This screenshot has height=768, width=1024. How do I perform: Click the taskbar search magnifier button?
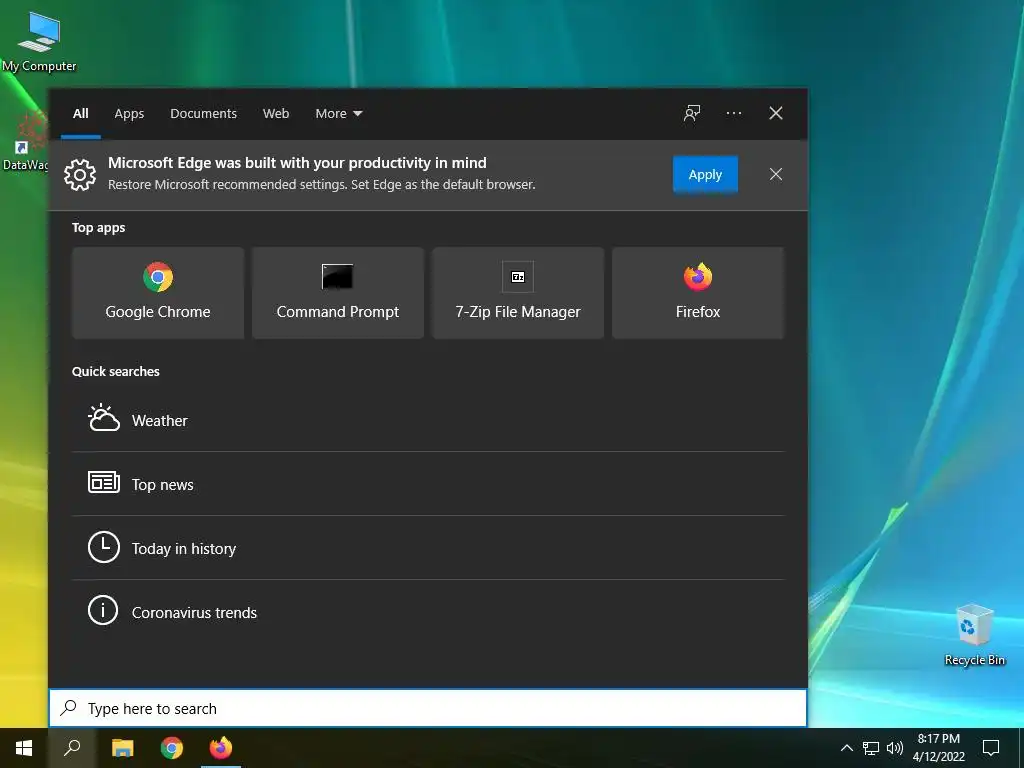coord(72,748)
